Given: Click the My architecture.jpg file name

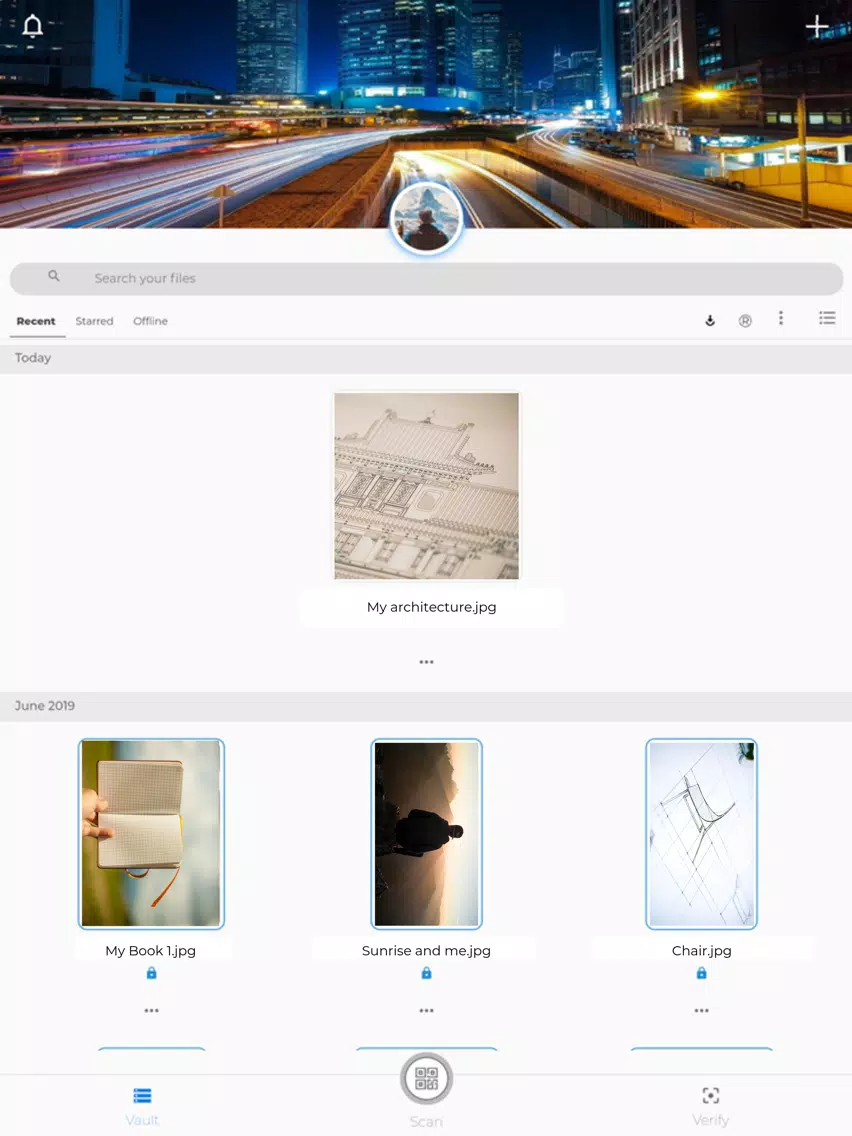Looking at the screenshot, I should (431, 607).
